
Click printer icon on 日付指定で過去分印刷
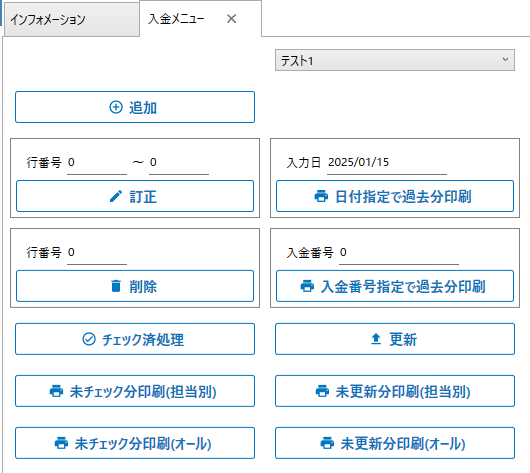click(x=321, y=196)
